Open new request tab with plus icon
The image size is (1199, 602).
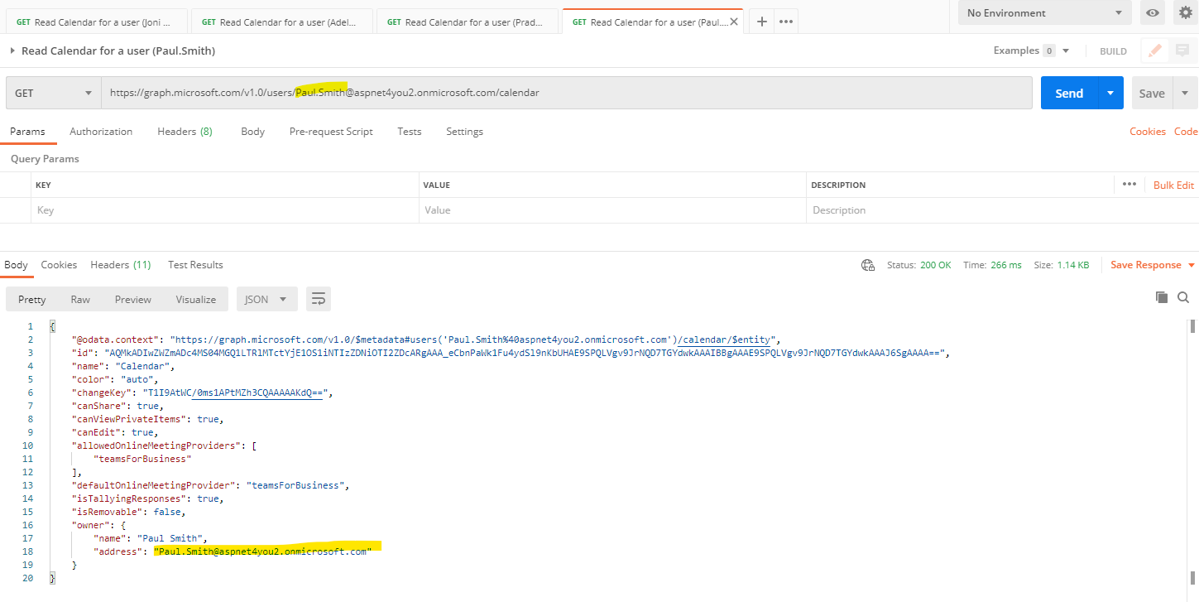[762, 22]
